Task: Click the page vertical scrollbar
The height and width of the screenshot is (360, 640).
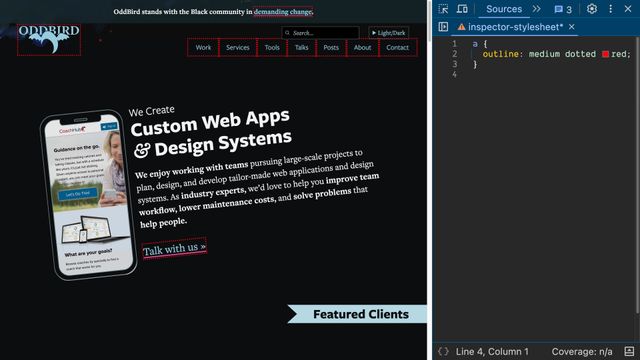Action: tap(429, 20)
